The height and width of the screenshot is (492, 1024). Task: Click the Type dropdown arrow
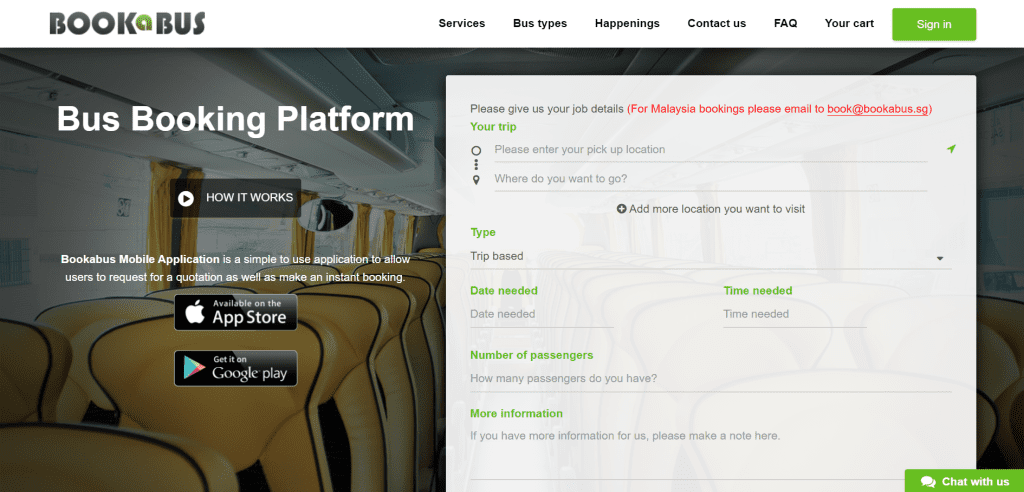(940, 258)
